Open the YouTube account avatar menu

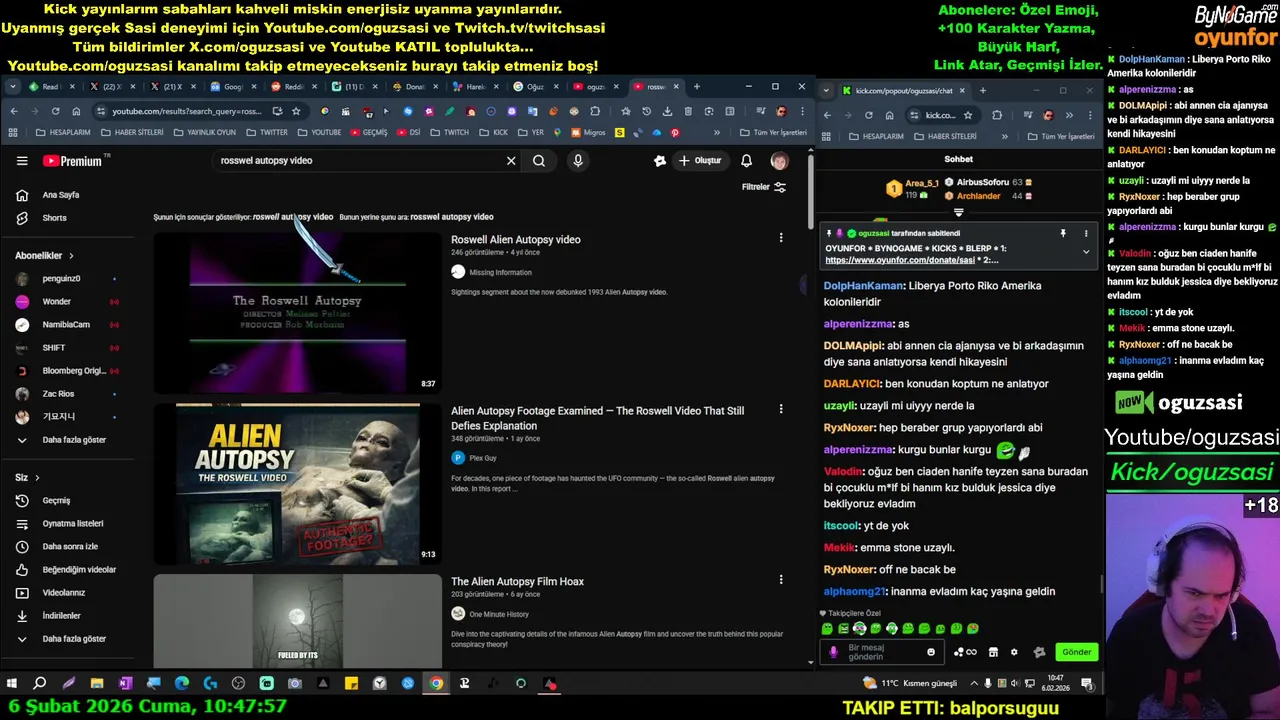click(x=779, y=161)
